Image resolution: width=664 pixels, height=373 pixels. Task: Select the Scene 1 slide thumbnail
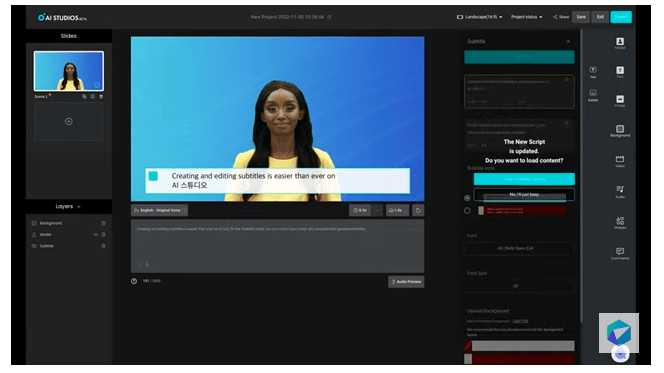pyautogui.click(x=69, y=71)
